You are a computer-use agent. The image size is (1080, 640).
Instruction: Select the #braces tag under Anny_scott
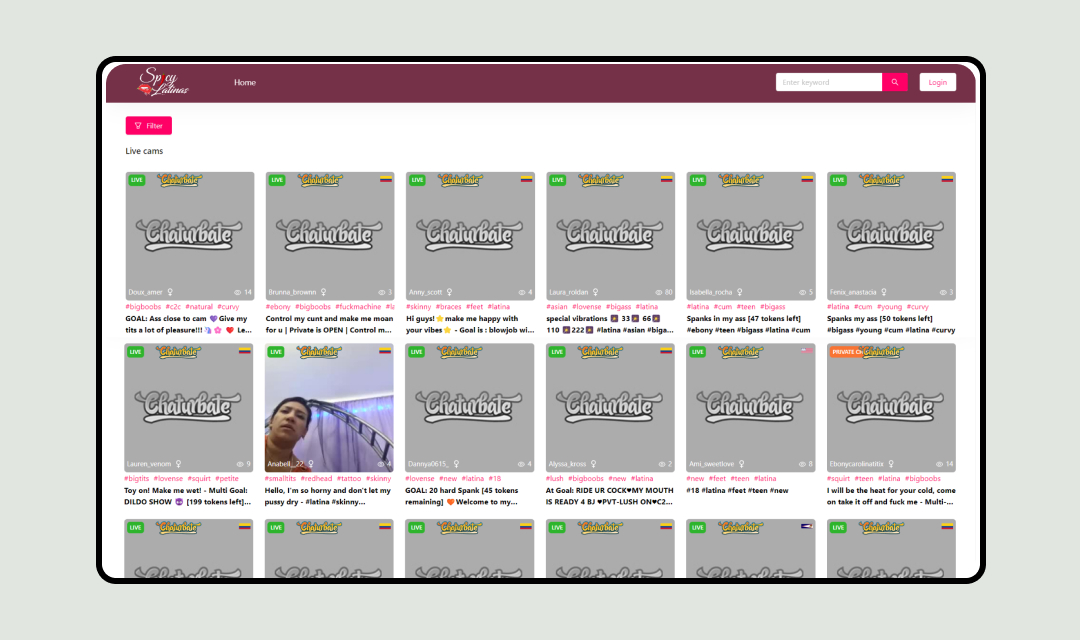(450, 307)
